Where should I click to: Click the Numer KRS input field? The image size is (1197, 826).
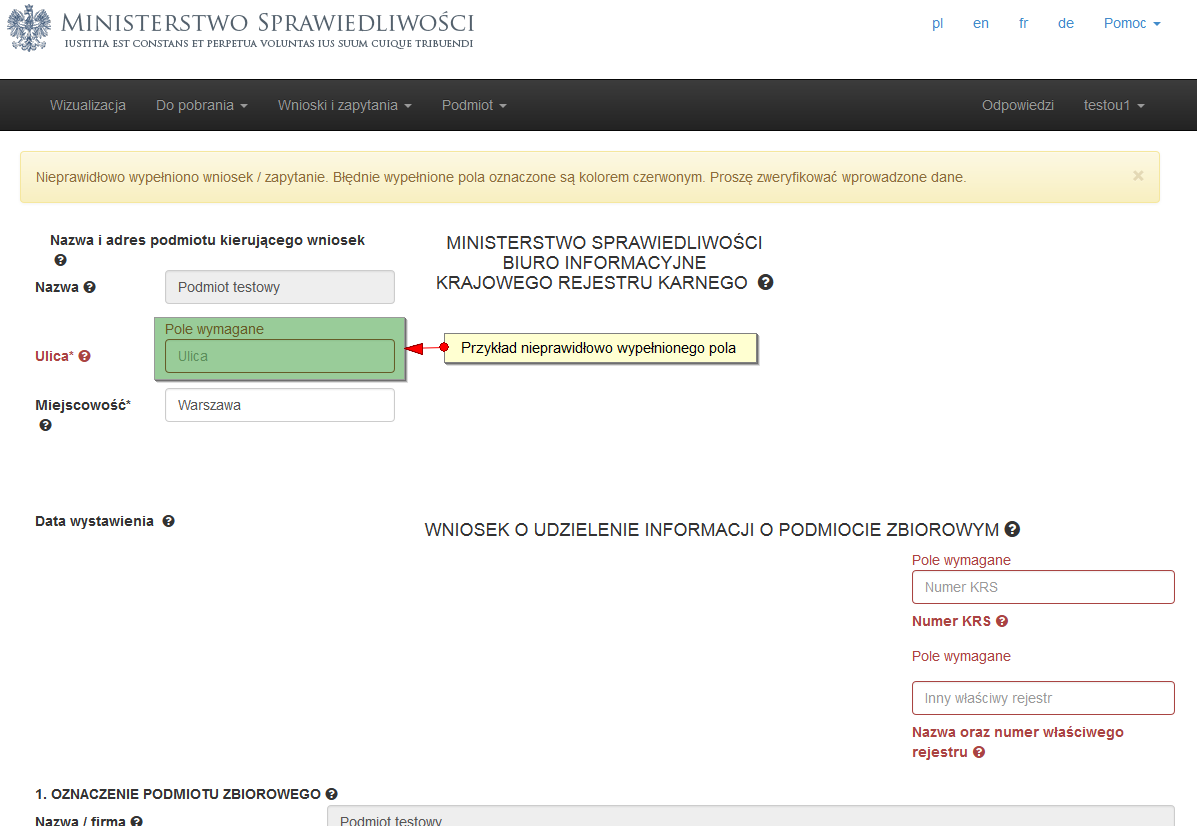click(x=1043, y=587)
